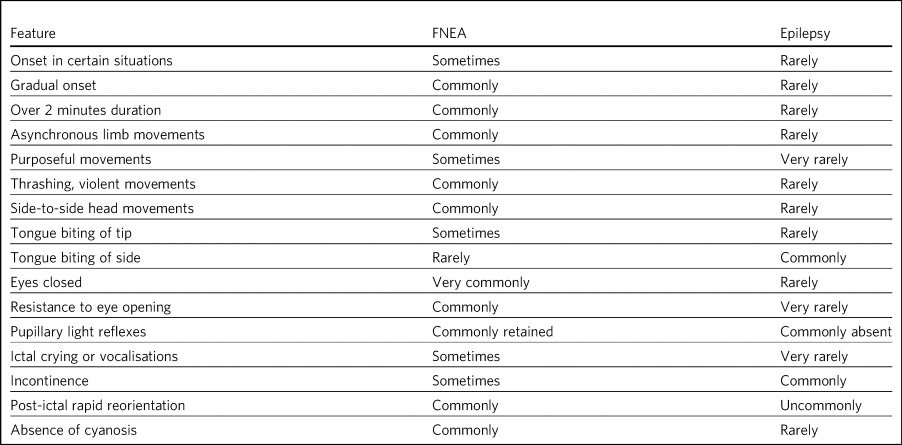
Task: Click the 'Gradual onset' feature cell
Action: pyautogui.click(x=53, y=86)
